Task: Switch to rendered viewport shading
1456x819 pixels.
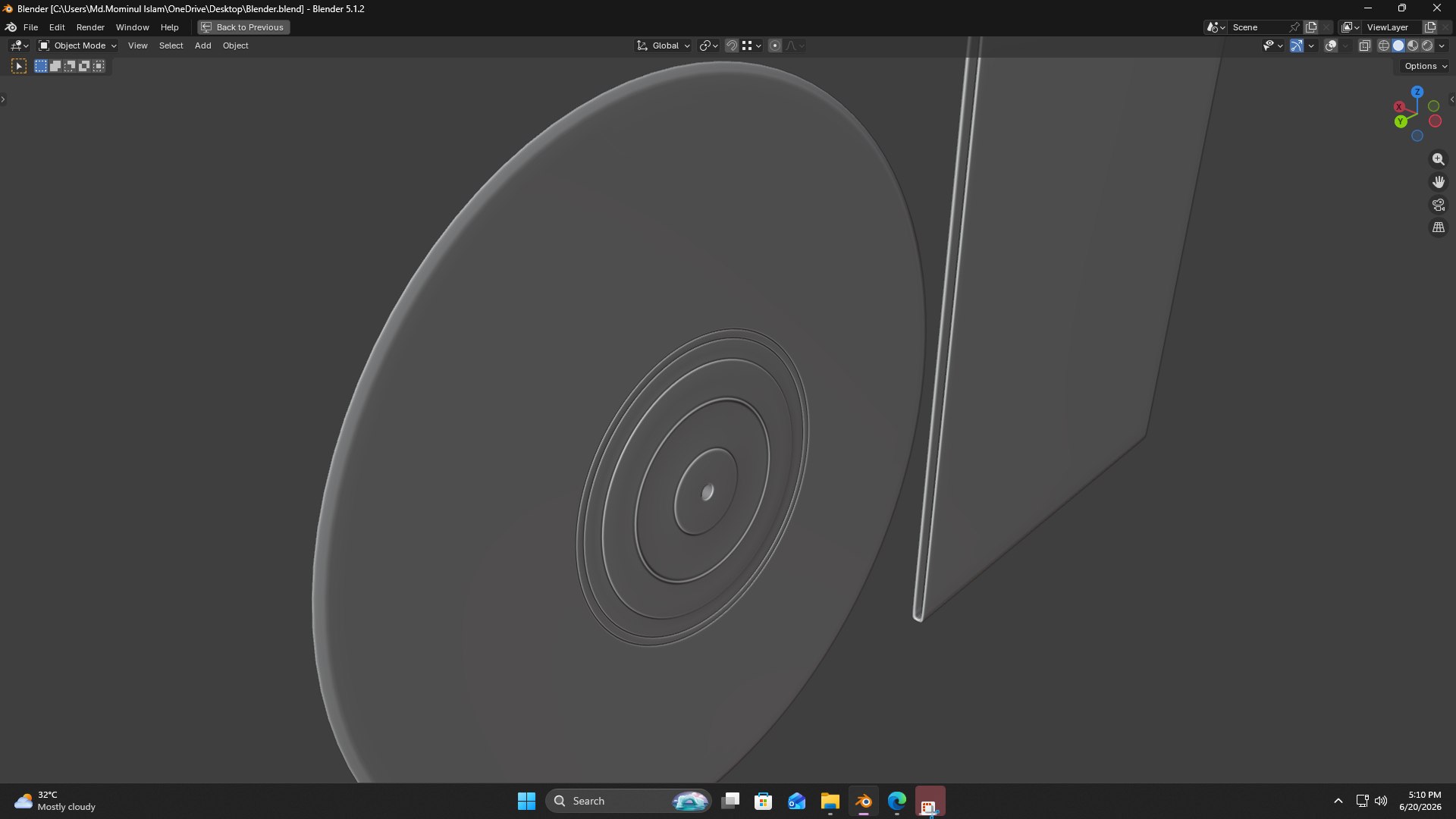Action: click(x=1427, y=45)
